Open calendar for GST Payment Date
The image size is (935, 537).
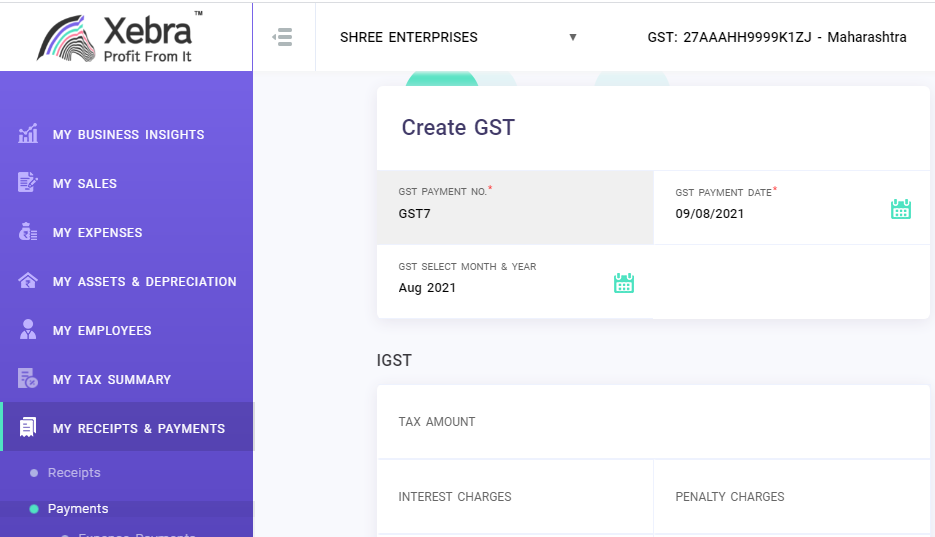tap(901, 209)
